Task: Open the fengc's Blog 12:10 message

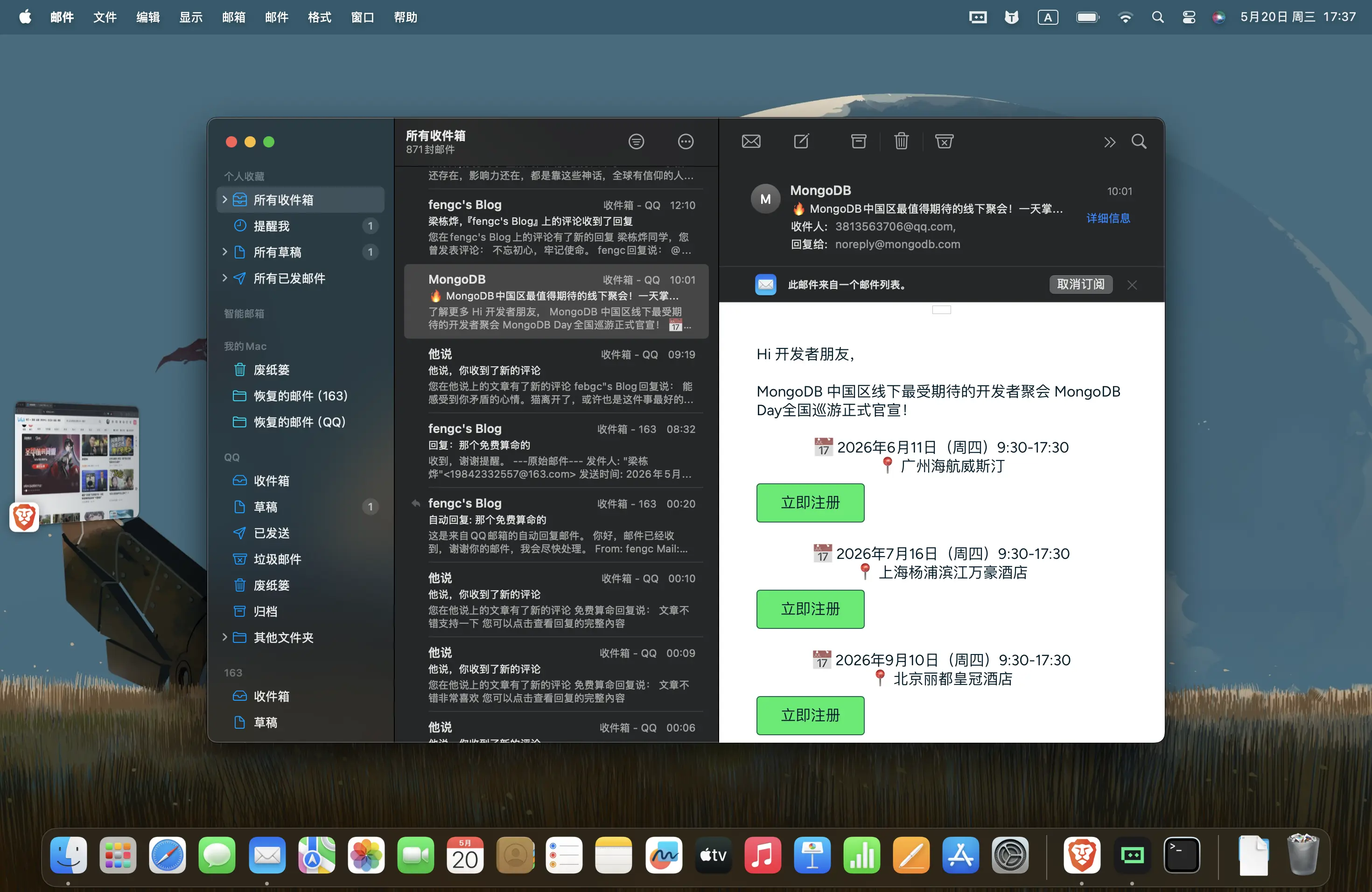Action: click(556, 227)
